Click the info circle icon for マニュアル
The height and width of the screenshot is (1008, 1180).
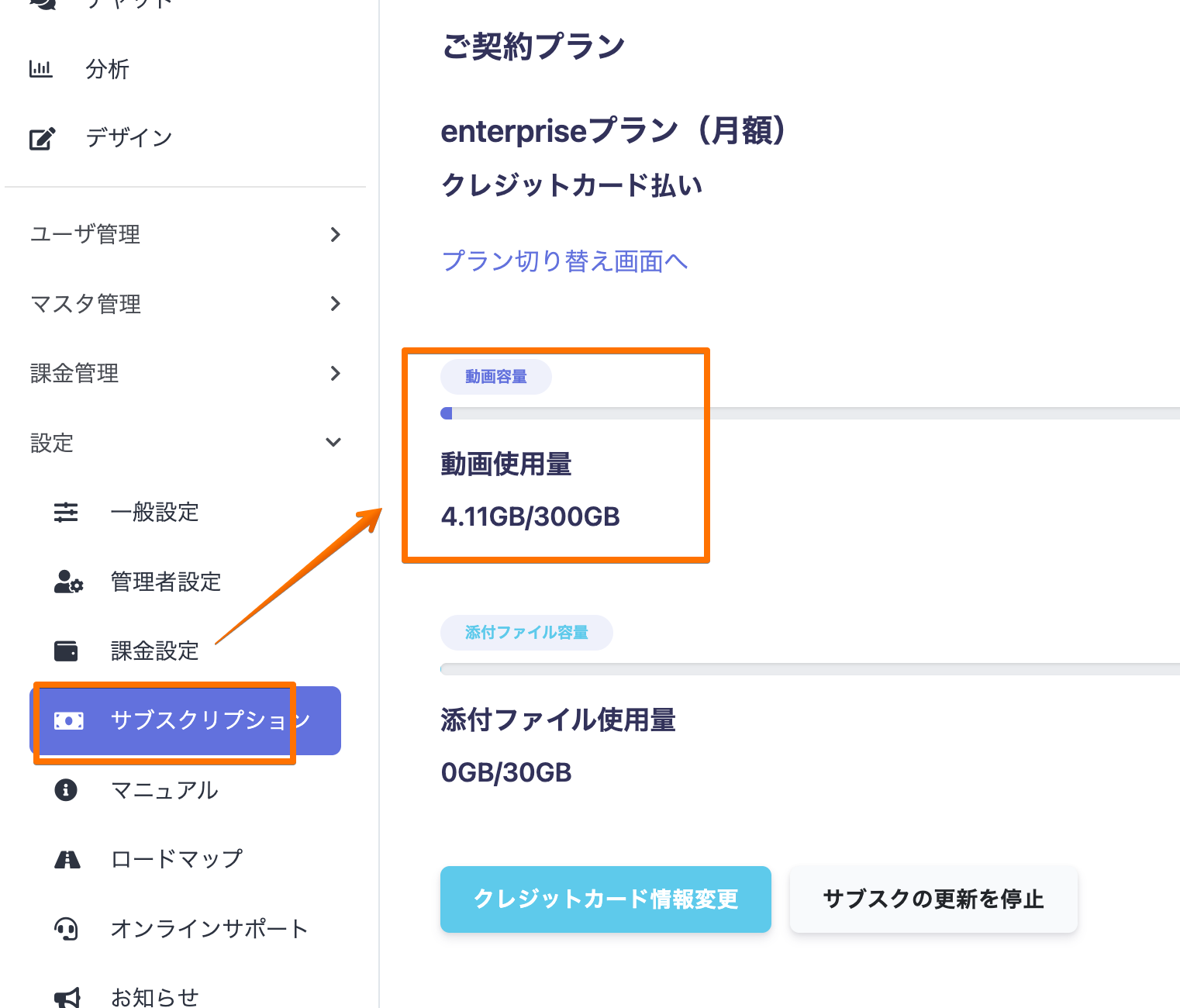tap(66, 789)
